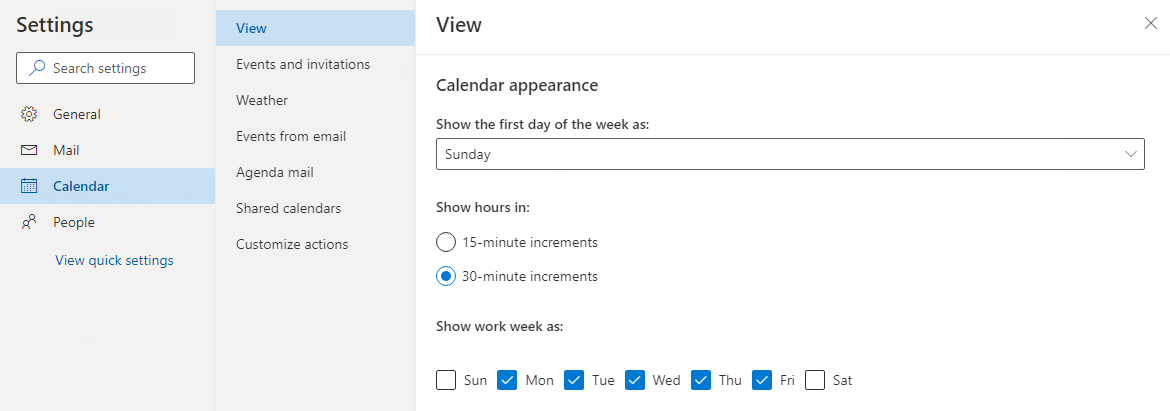Uncheck Monday in the work week
This screenshot has height=411, width=1170.
(507, 380)
